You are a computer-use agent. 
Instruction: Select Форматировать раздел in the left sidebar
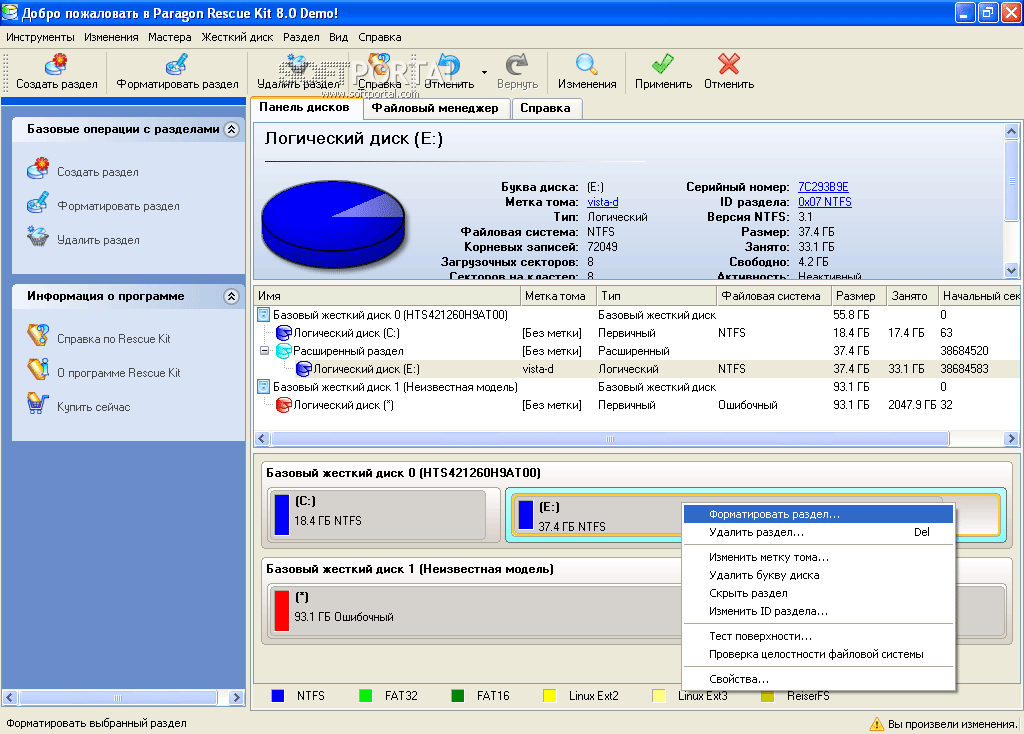coord(118,206)
